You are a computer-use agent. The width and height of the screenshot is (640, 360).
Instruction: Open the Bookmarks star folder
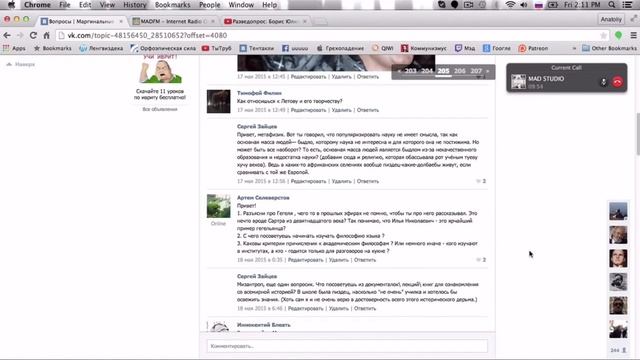click(53, 48)
